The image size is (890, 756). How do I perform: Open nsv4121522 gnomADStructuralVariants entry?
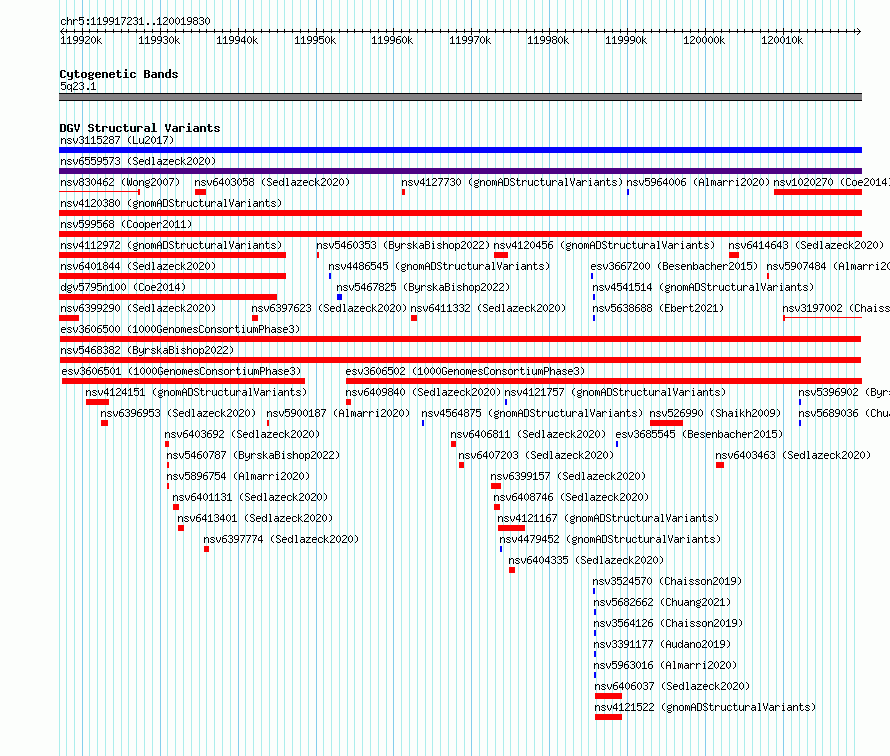click(705, 707)
